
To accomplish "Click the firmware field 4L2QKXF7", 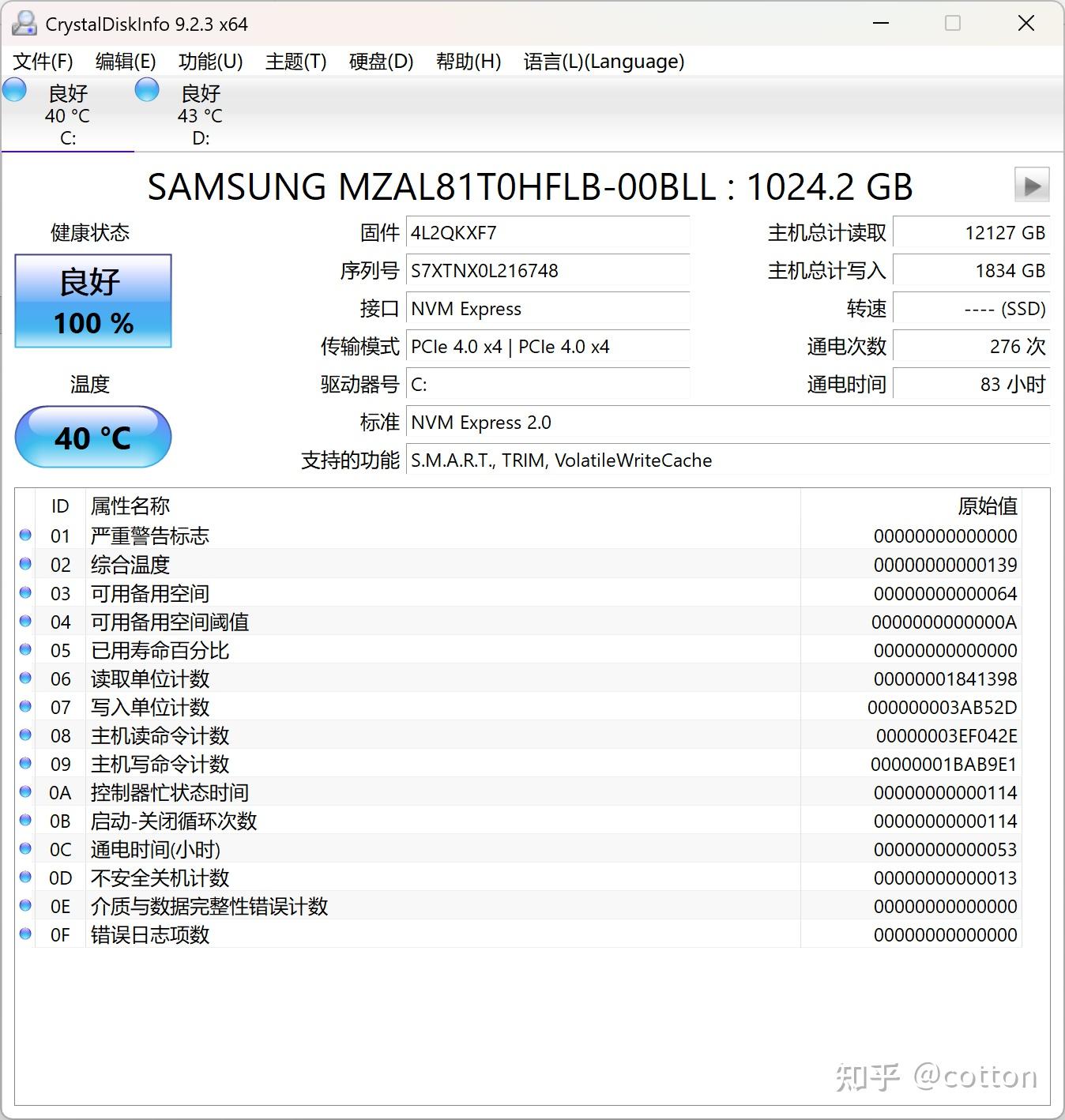I will coord(548,233).
